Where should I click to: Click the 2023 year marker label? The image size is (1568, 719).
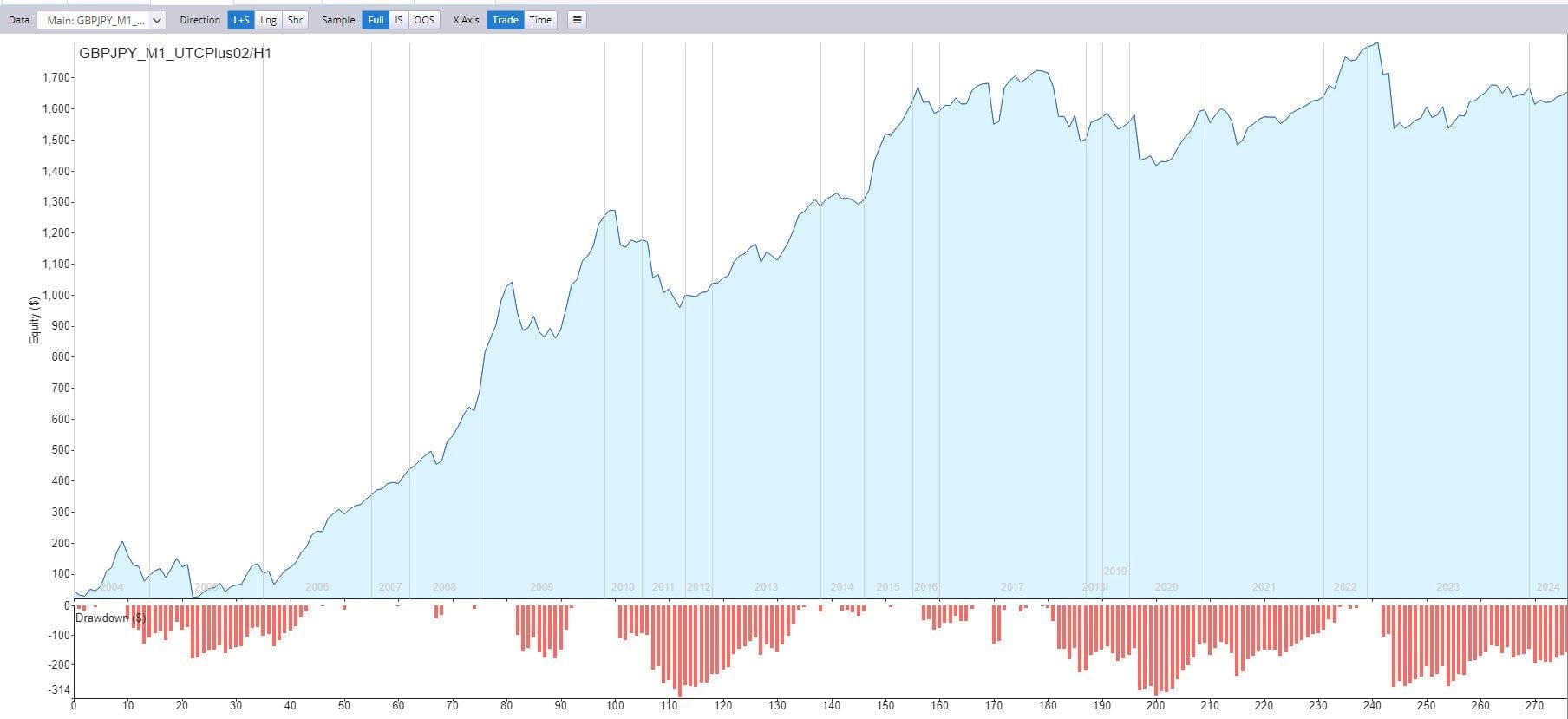1447,587
